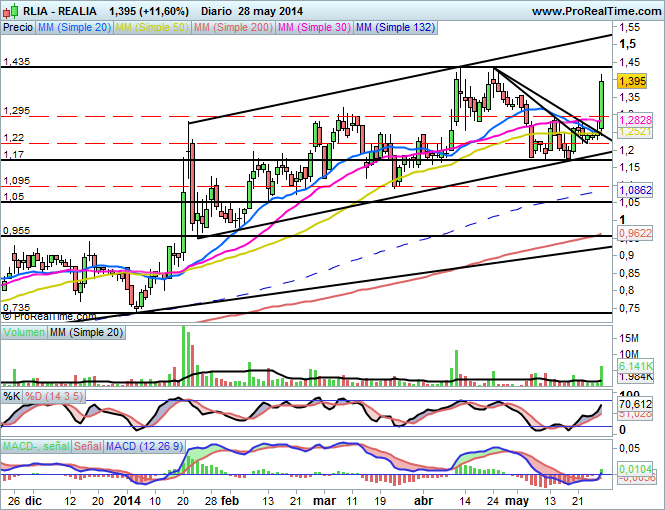Open the ProRealTime.com website link

pyautogui.click(x=598, y=10)
